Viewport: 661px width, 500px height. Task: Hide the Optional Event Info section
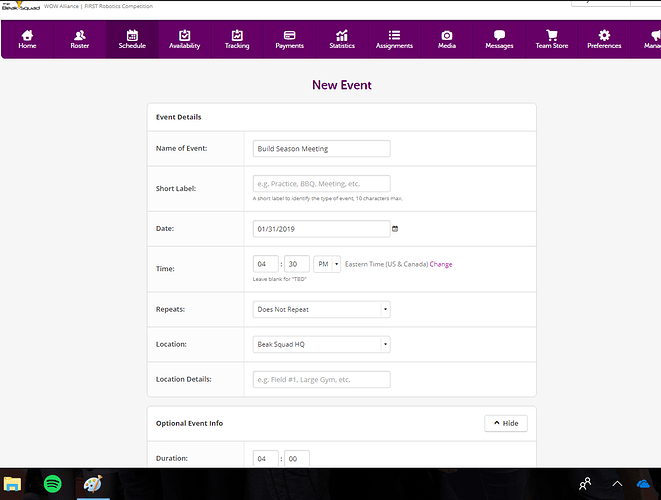pos(505,423)
